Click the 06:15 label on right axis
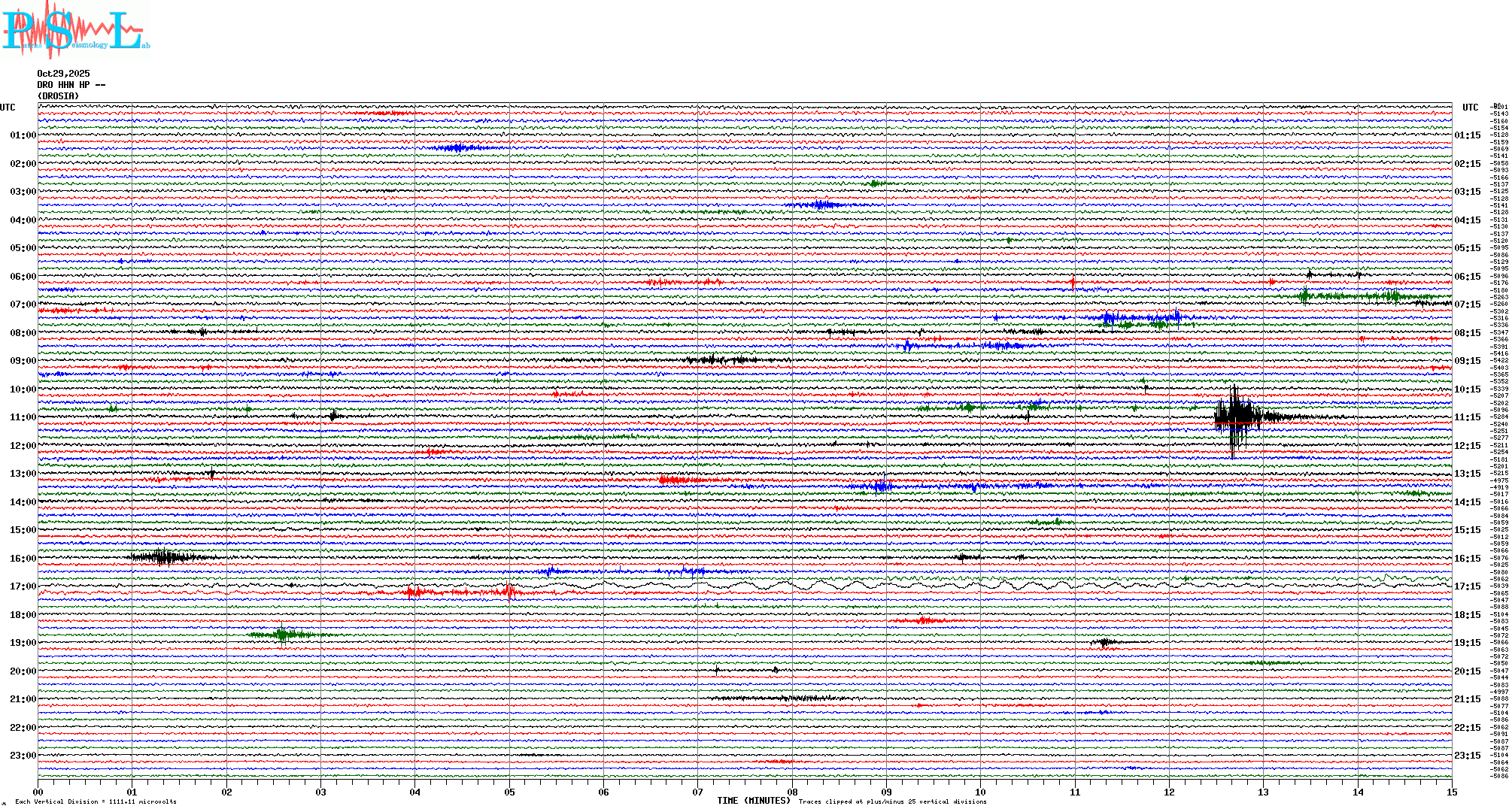1512x812 pixels. point(1467,277)
